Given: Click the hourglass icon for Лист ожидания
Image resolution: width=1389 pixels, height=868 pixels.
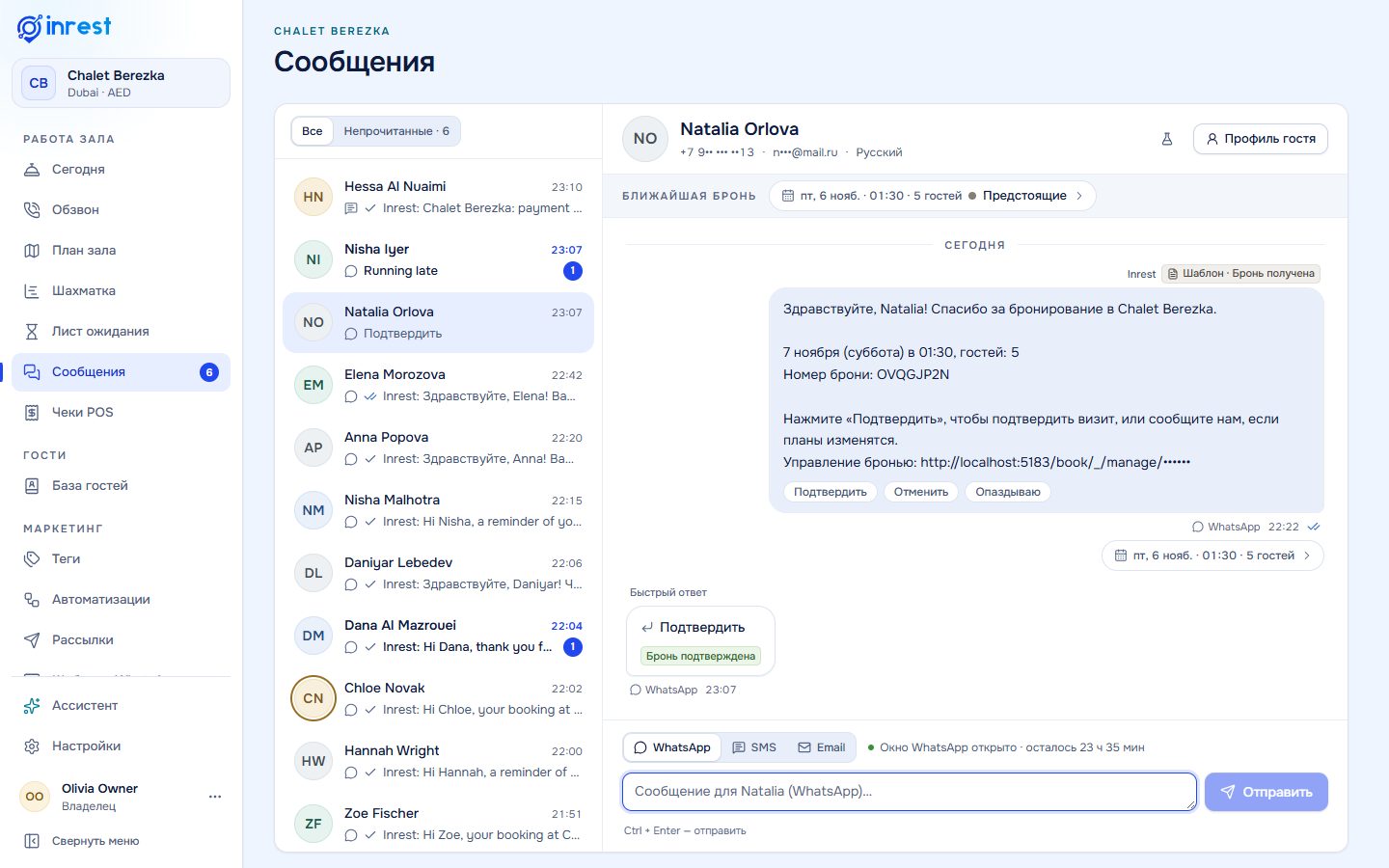Looking at the screenshot, I should 32,331.
